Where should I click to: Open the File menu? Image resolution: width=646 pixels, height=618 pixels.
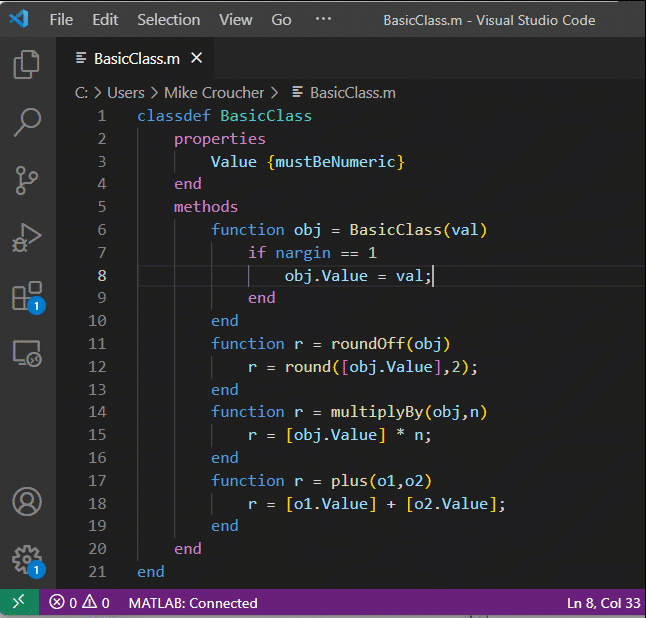[x=61, y=20]
